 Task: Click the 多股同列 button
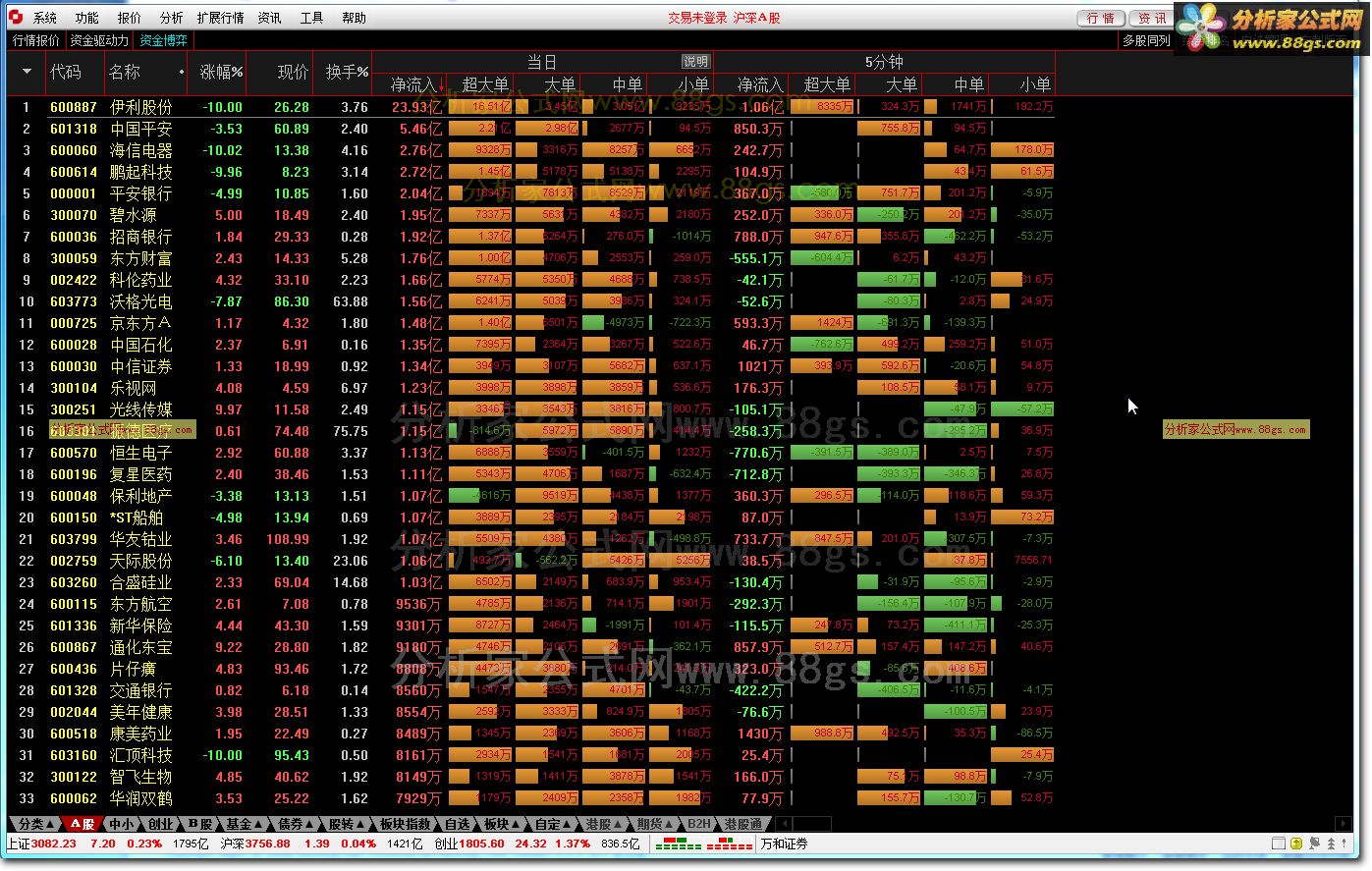click(1147, 40)
